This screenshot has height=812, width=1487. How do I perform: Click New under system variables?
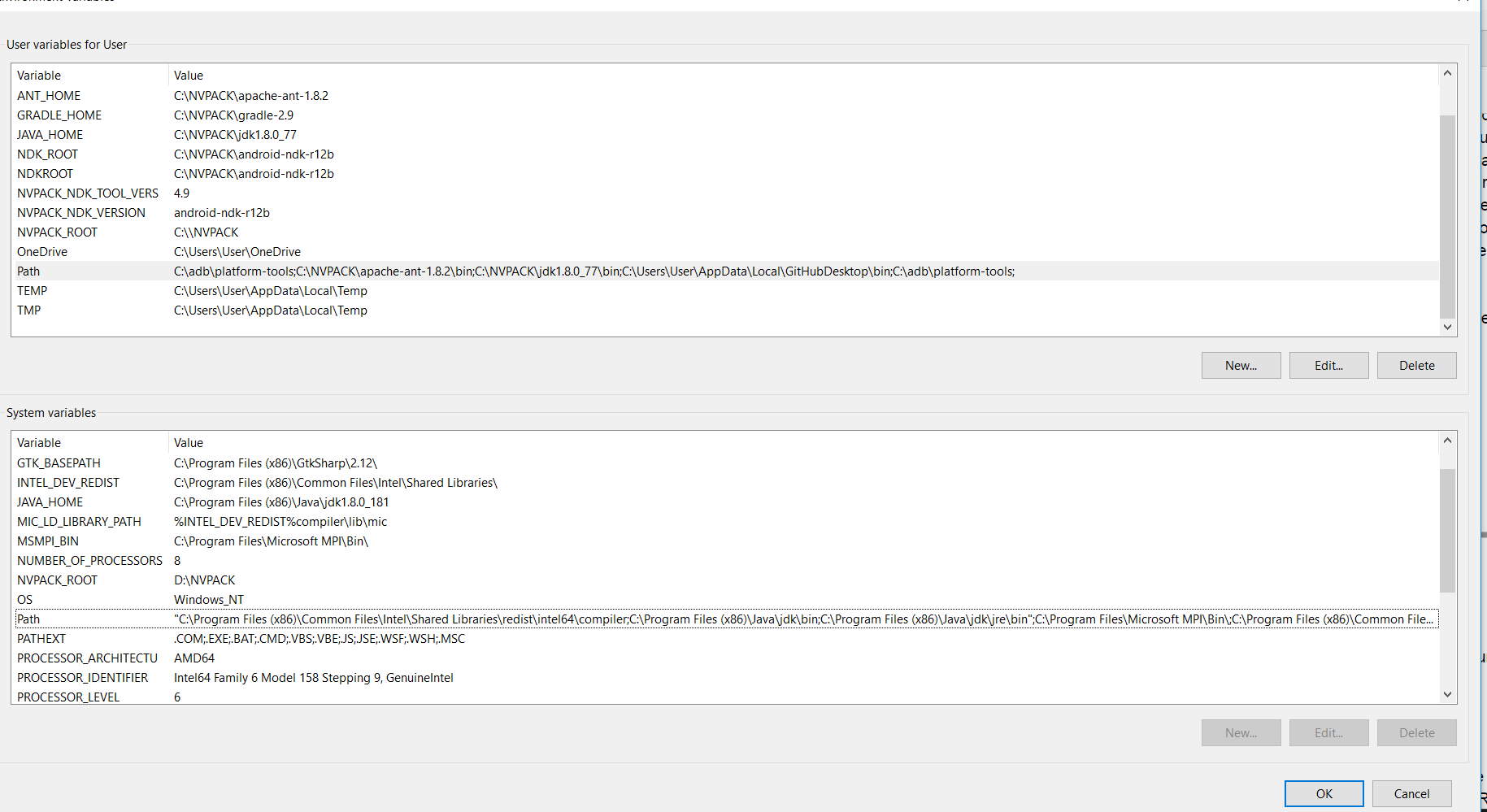(x=1241, y=732)
